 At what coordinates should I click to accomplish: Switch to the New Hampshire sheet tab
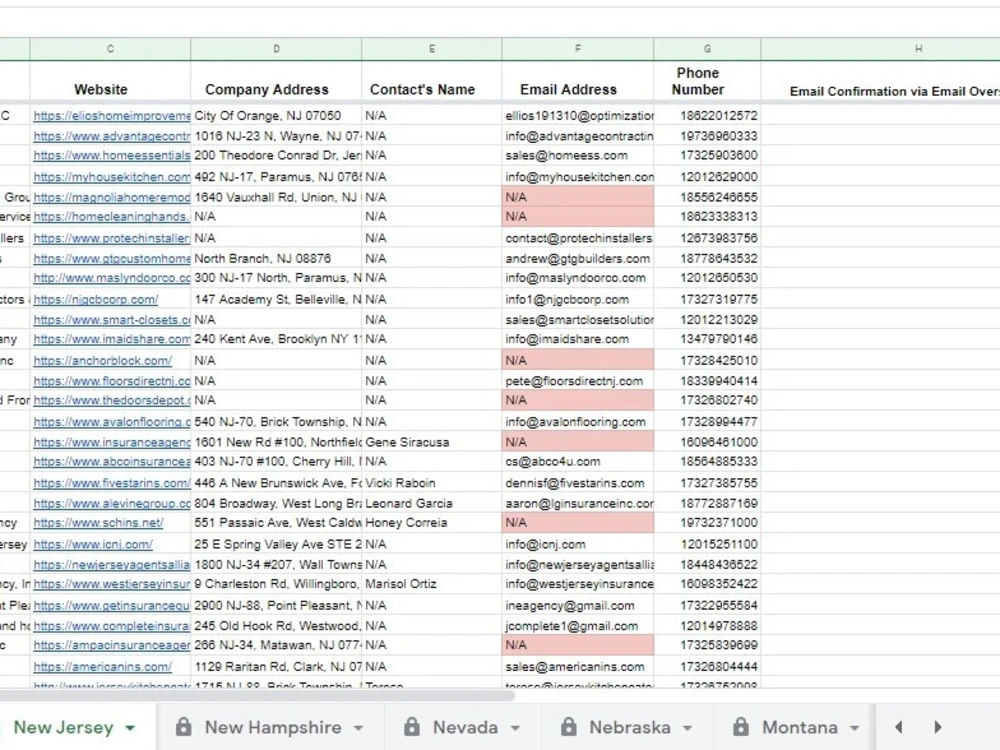pyautogui.click(x=272, y=728)
